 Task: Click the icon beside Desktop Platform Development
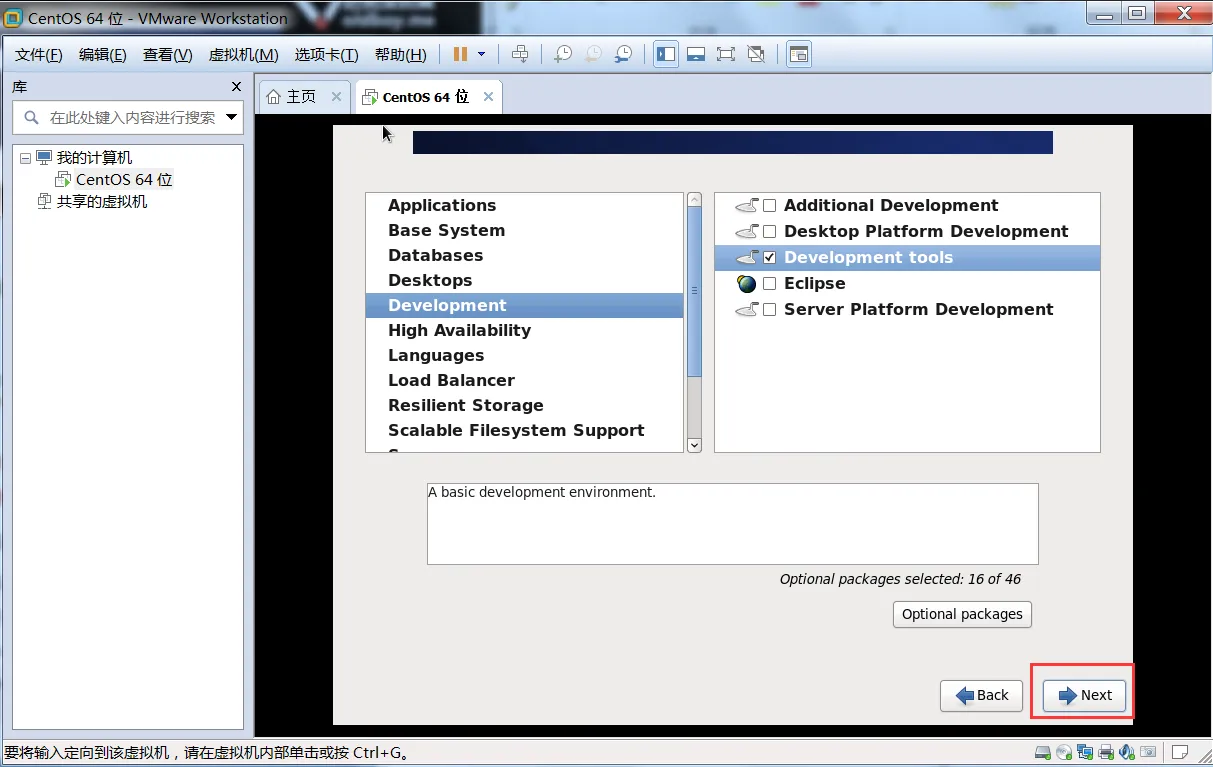[x=747, y=231]
